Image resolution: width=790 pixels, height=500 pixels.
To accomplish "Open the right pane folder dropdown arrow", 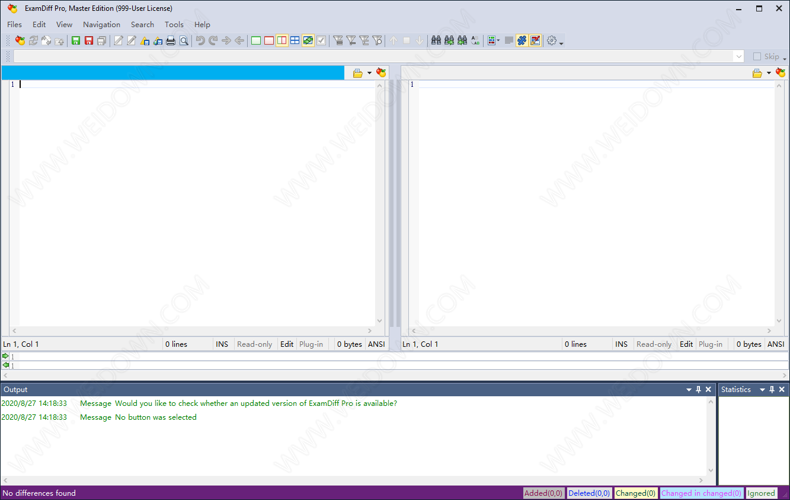I will coord(769,73).
